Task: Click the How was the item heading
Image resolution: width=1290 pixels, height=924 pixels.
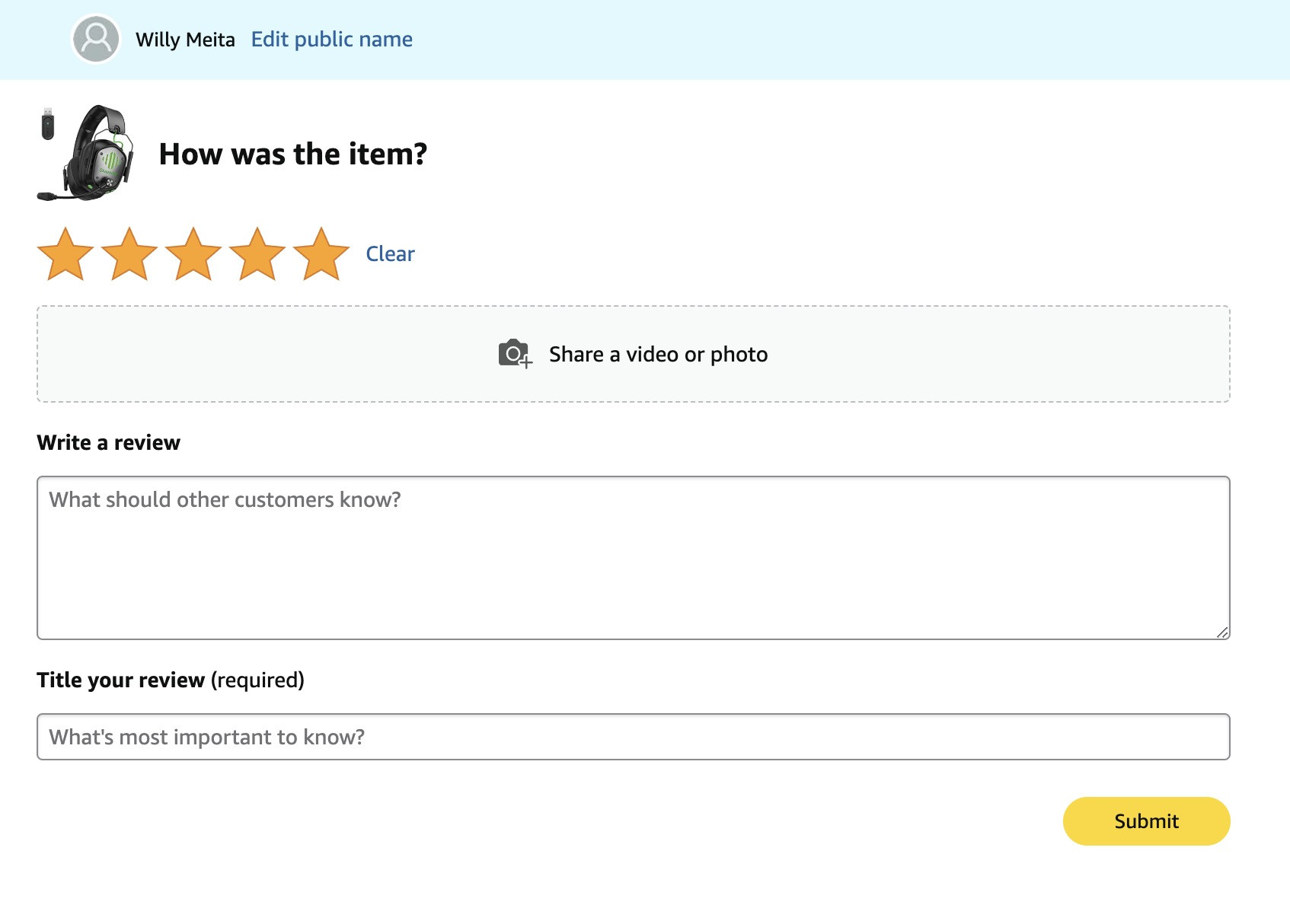Action: [x=293, y=154]
